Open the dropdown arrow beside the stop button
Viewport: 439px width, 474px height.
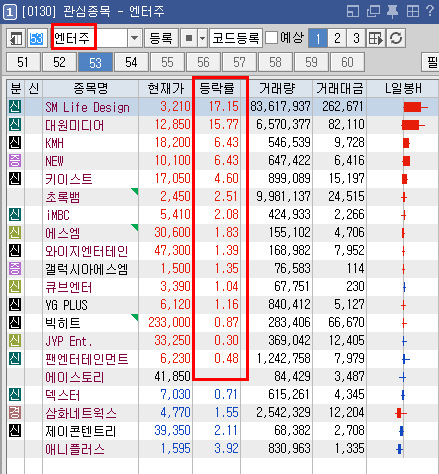click(203, 38)
